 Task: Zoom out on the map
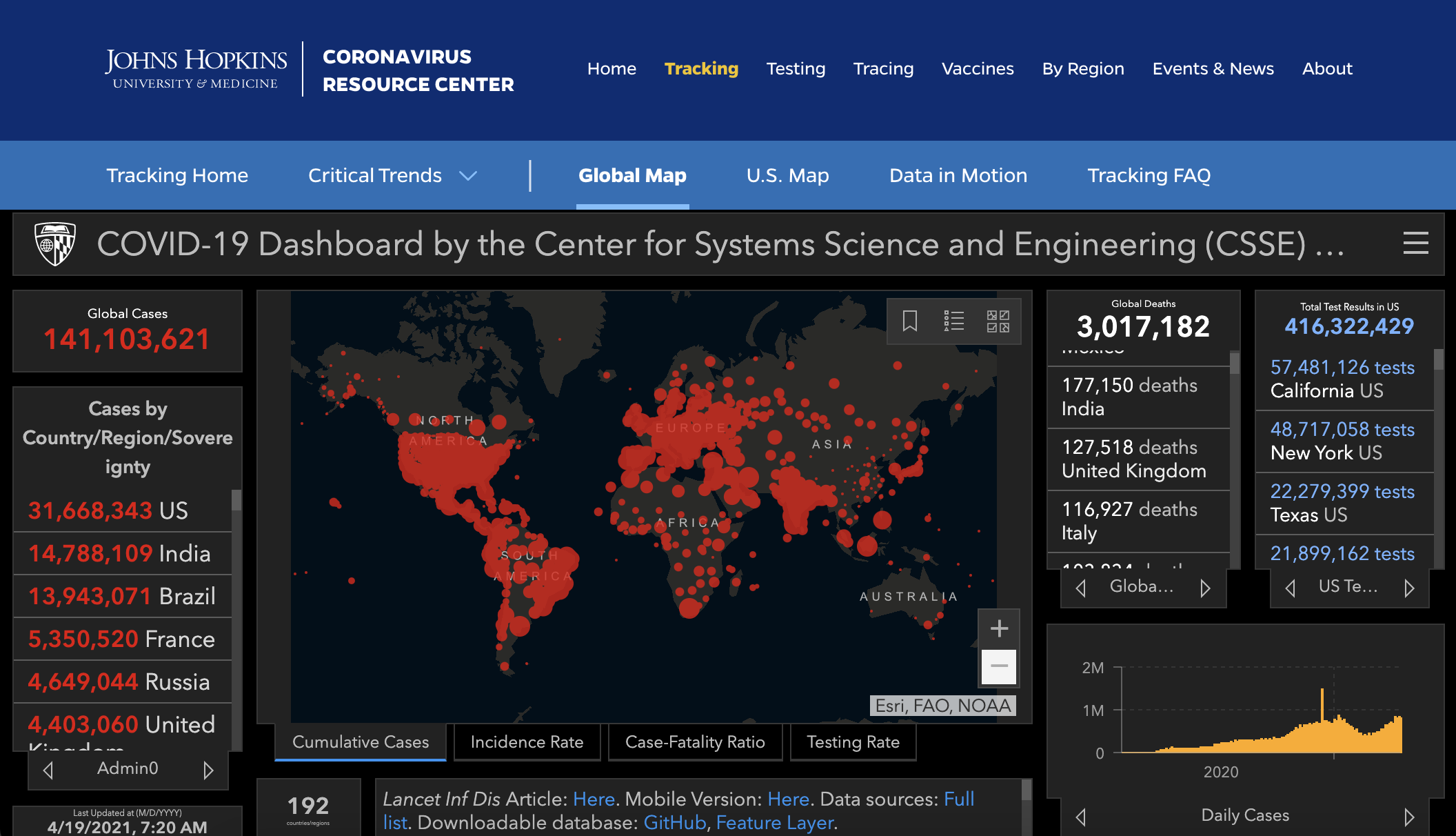[x=999, y=666]
